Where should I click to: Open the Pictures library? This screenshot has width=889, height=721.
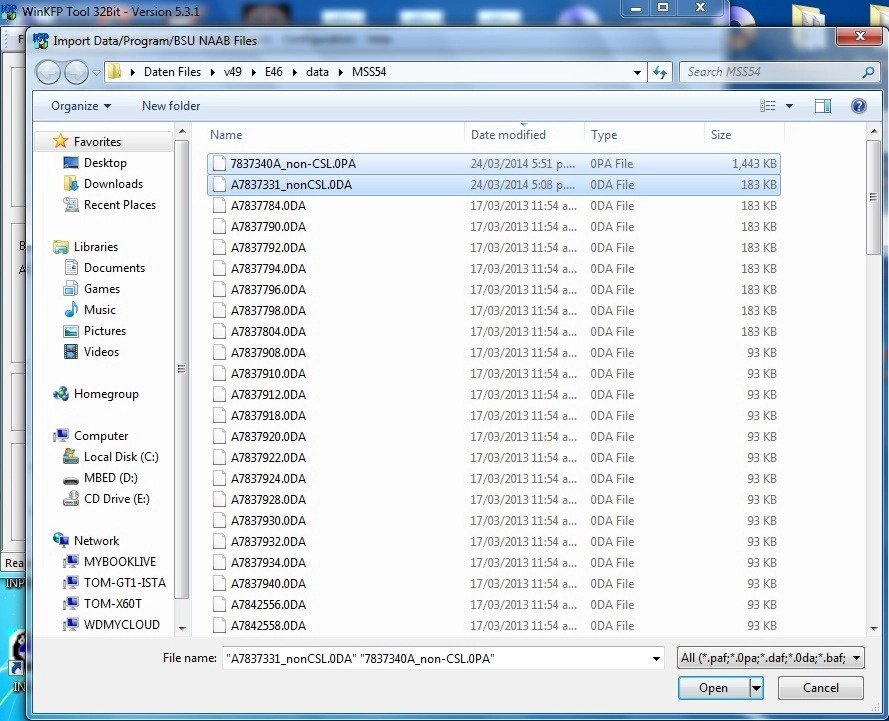104,330
